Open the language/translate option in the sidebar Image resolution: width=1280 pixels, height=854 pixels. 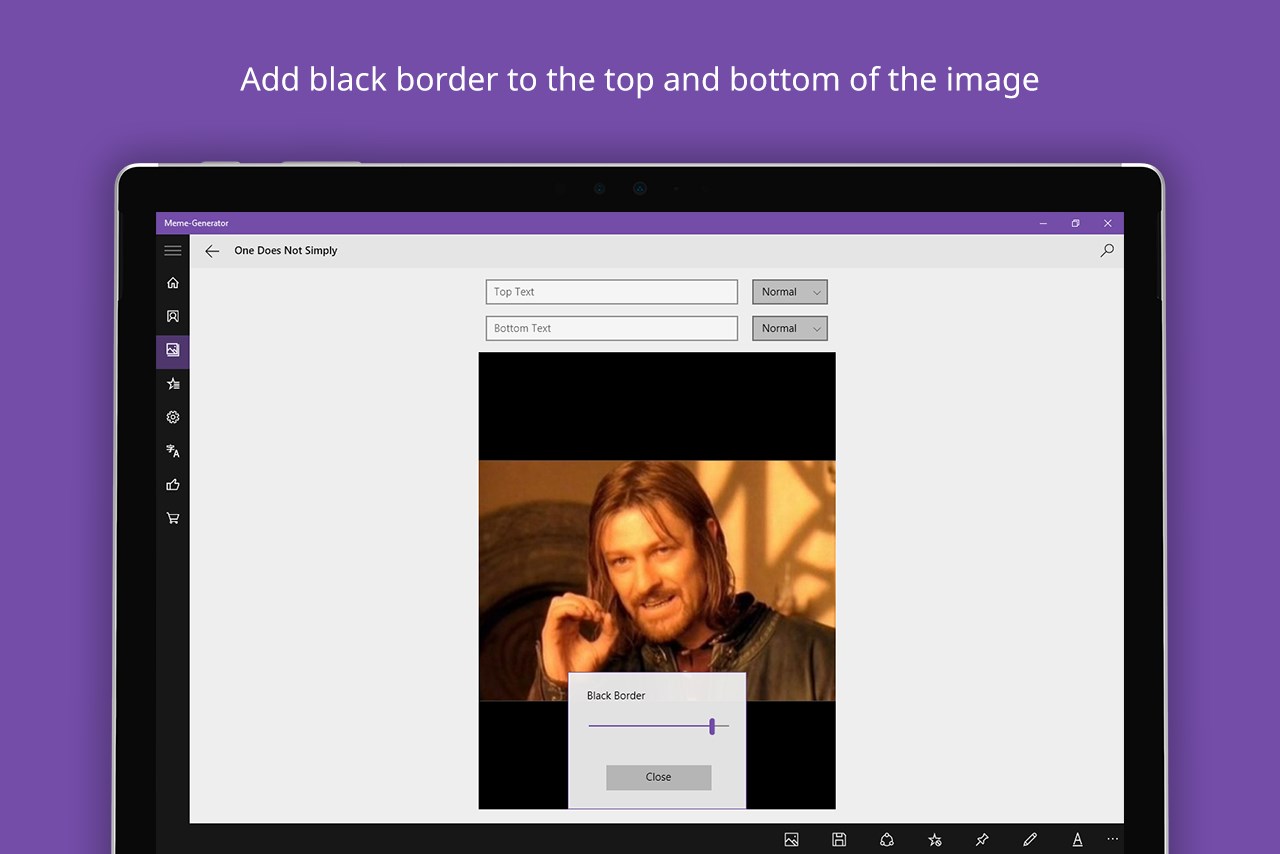pos(172,451)
